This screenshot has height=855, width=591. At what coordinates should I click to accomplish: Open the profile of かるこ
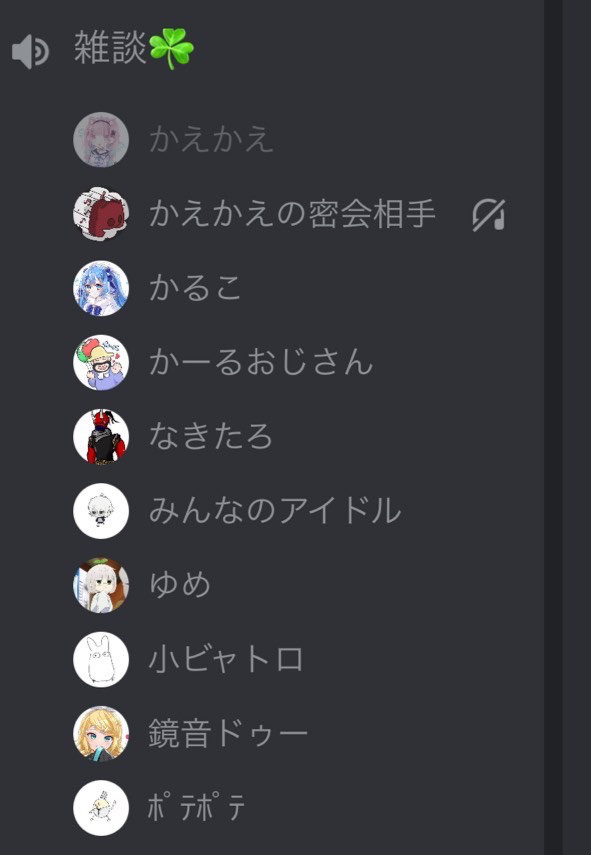(x=195, y=288)
